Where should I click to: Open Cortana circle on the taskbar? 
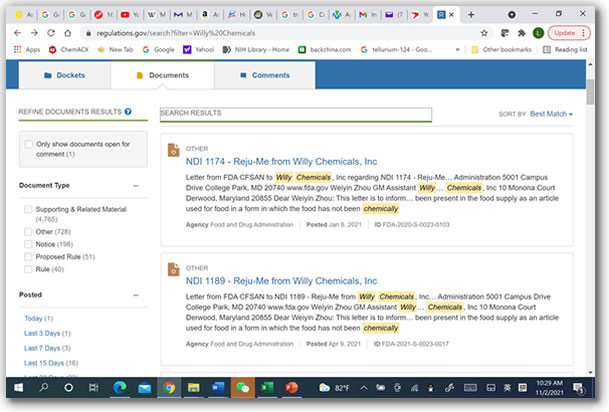tap(68, 388)
